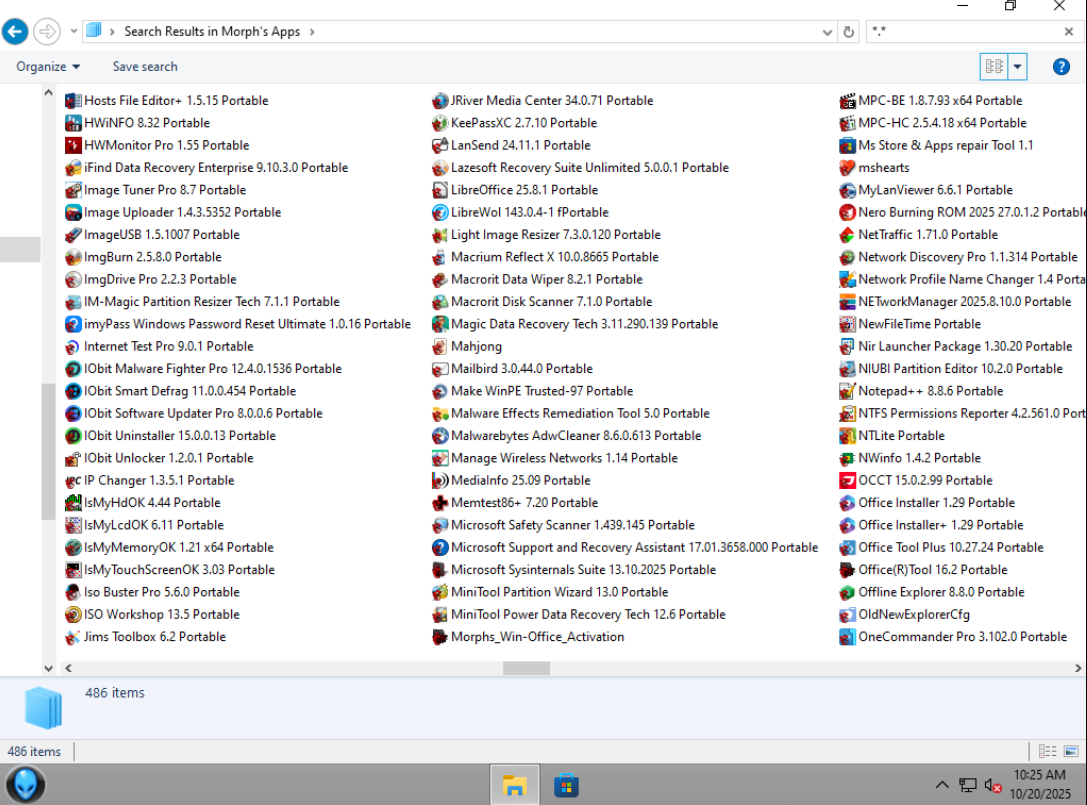
Task: Click the NTLite Portable icon
Action: 847,435
